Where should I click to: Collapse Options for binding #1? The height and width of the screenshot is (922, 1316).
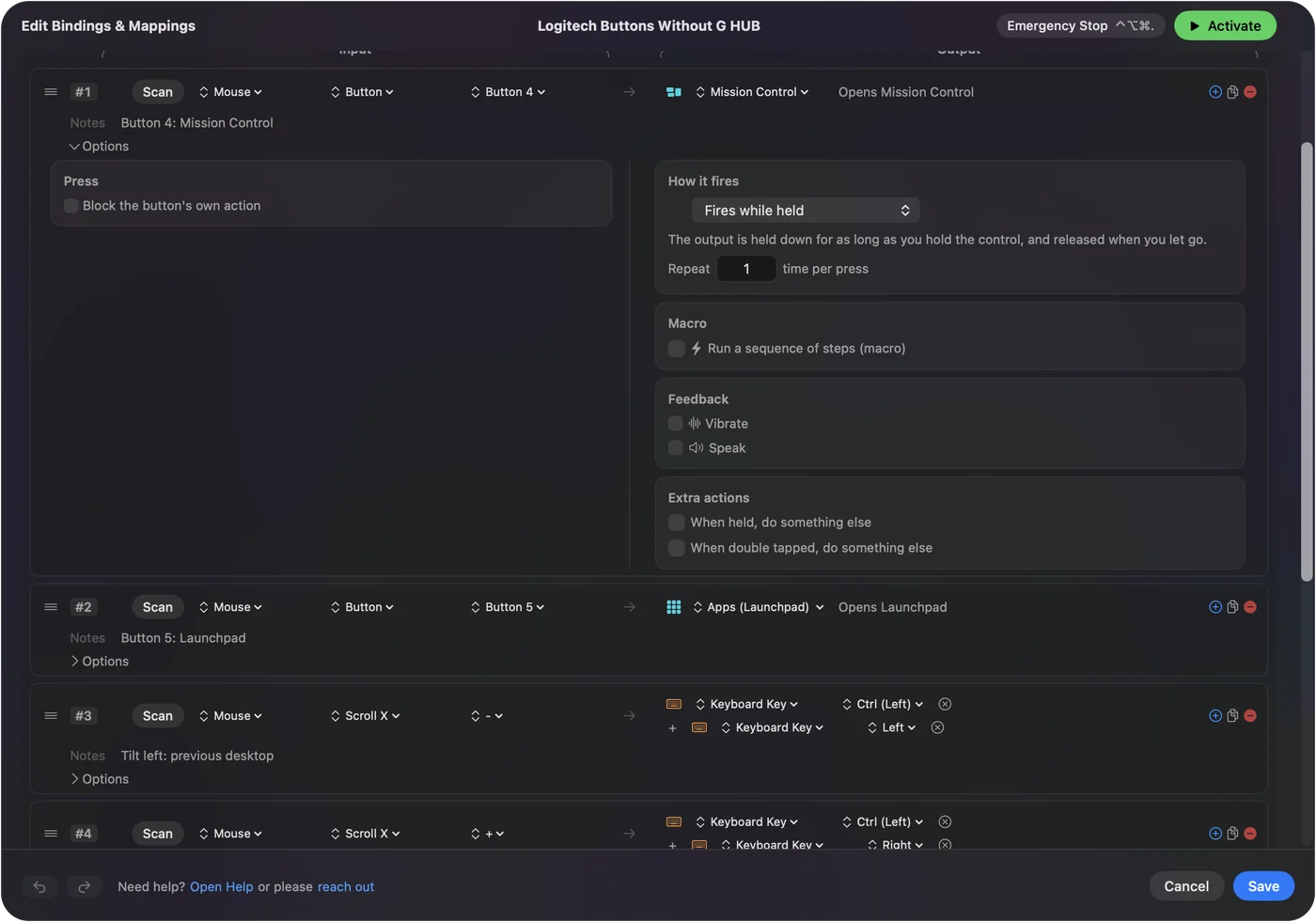99,147
